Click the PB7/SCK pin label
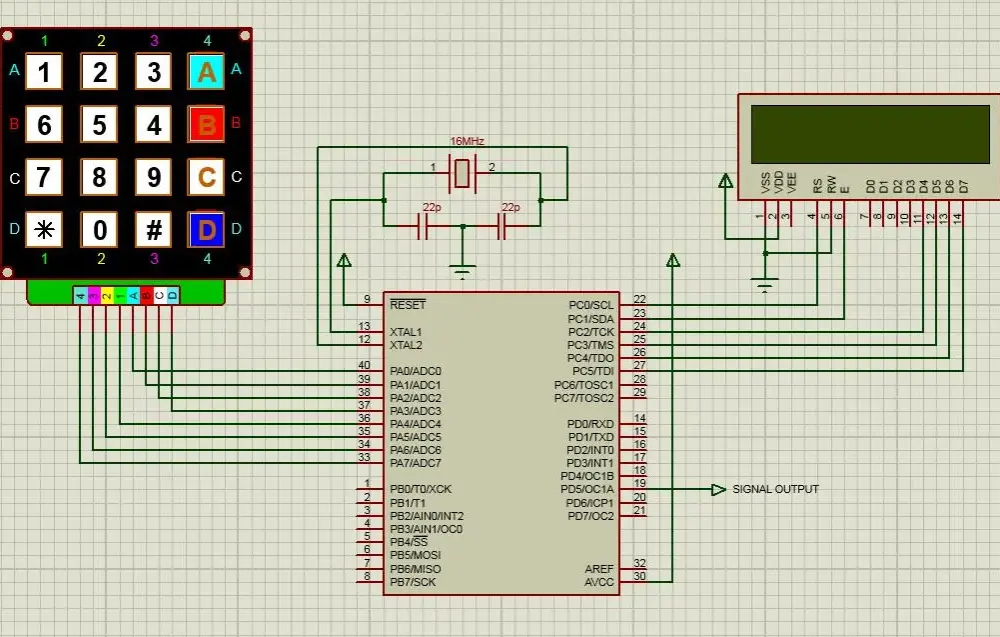Viewport: 1000px width, 637px height. pyautogui.click(x=413, y=582)
